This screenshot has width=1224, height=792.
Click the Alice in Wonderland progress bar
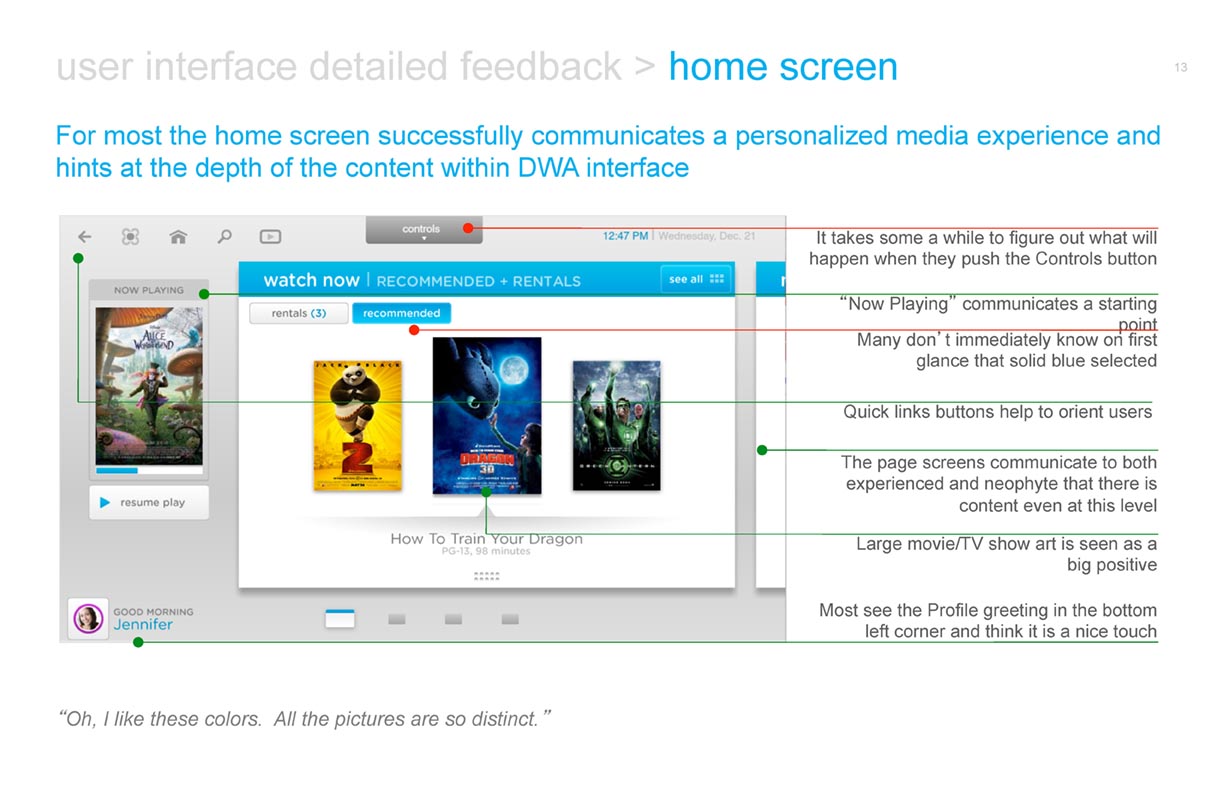148,470
